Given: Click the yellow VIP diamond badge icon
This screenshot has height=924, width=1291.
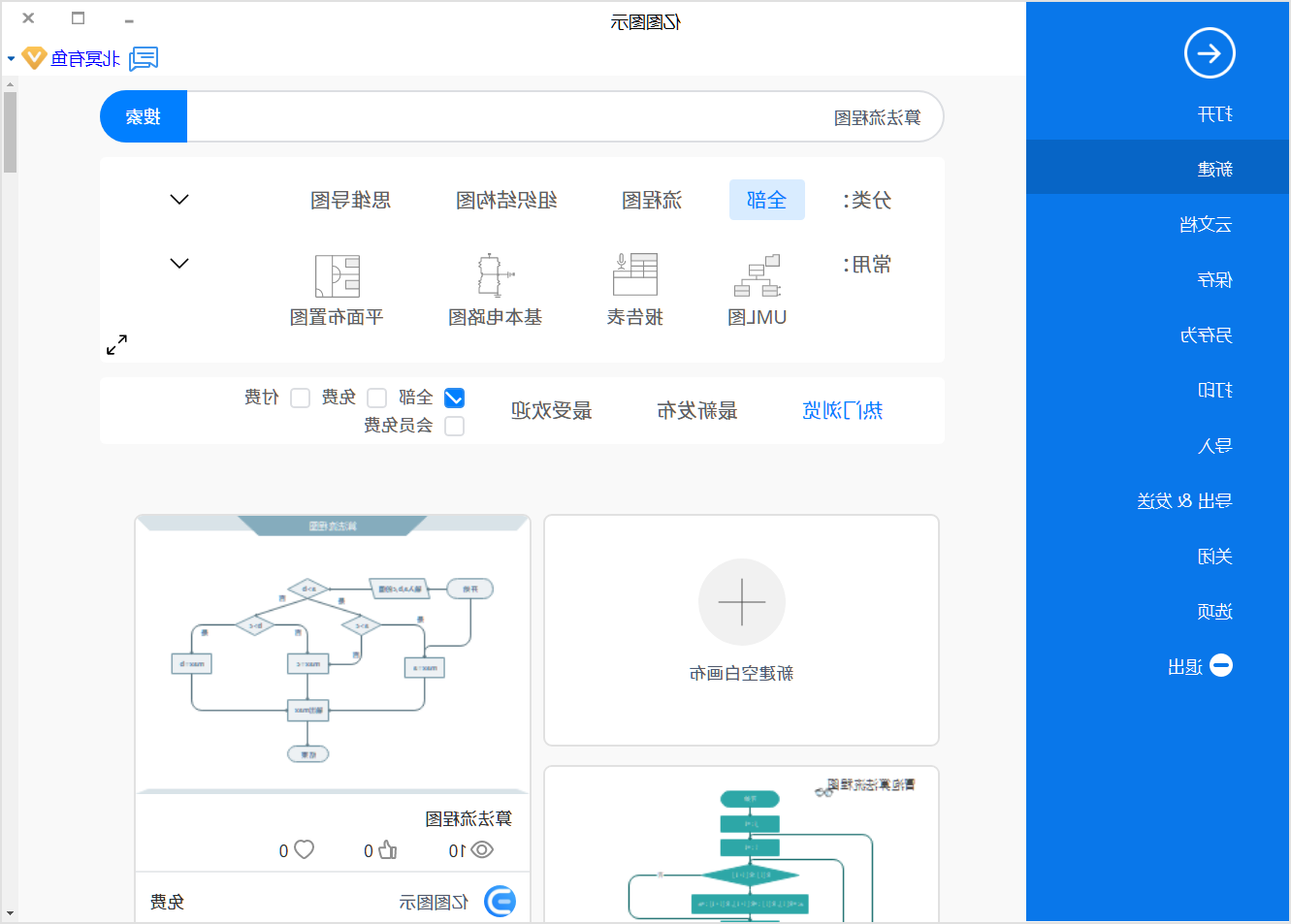Looking at the screenshot, I should tap(34, 58).
